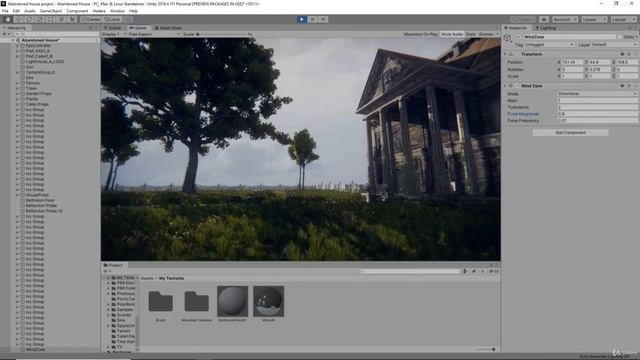The height and width of the screenshot is (360, 640).
Task: Open the Component menu
Action: tap(77, 11)
